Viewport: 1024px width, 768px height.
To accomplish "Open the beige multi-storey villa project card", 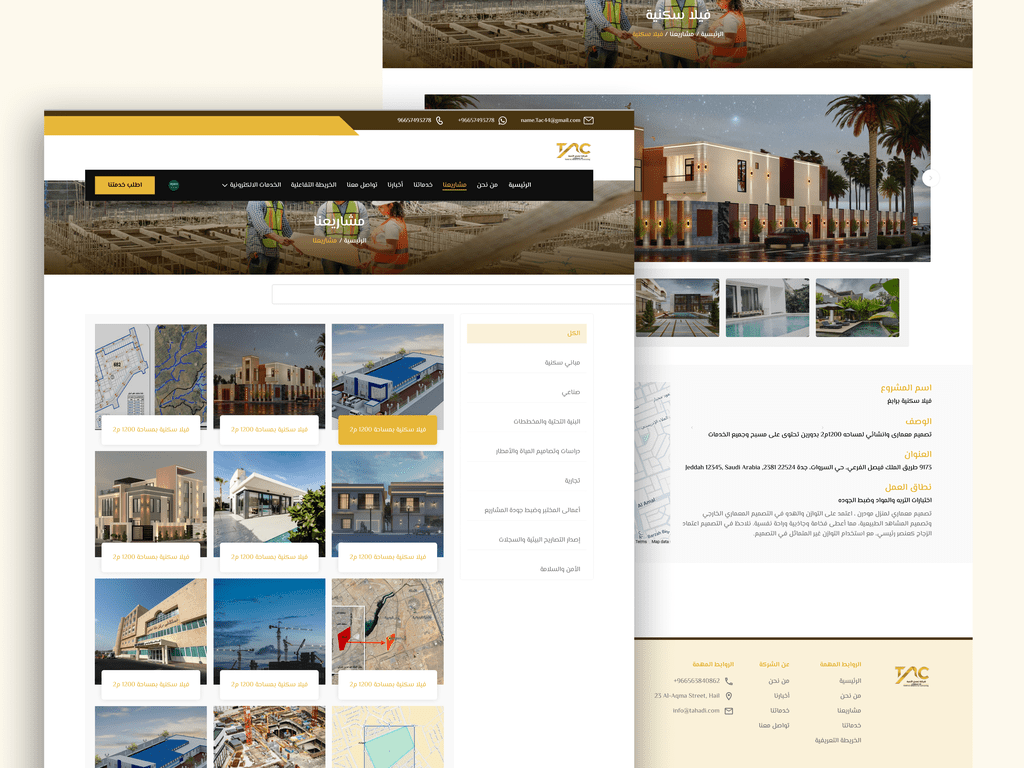I will (x=151, y=504).
